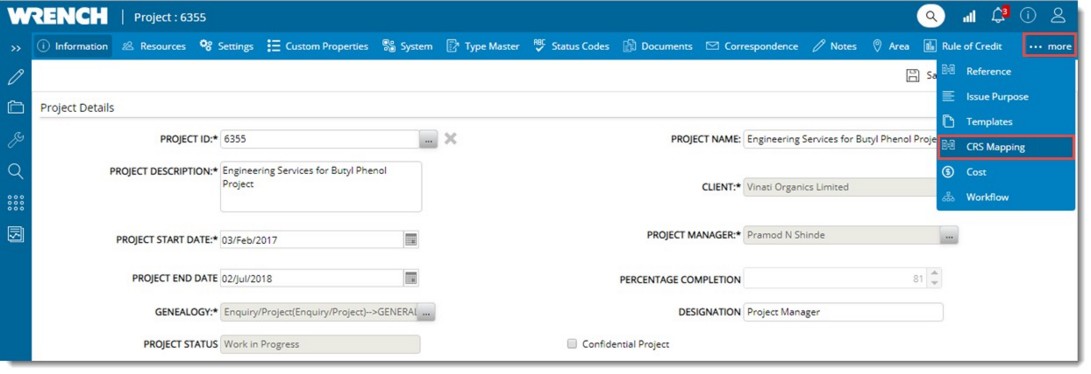Click the Client field Vinati Organics Limited
Image resolution: width=1091 pixels, height=374 pixels.
[x=841, y=187]
